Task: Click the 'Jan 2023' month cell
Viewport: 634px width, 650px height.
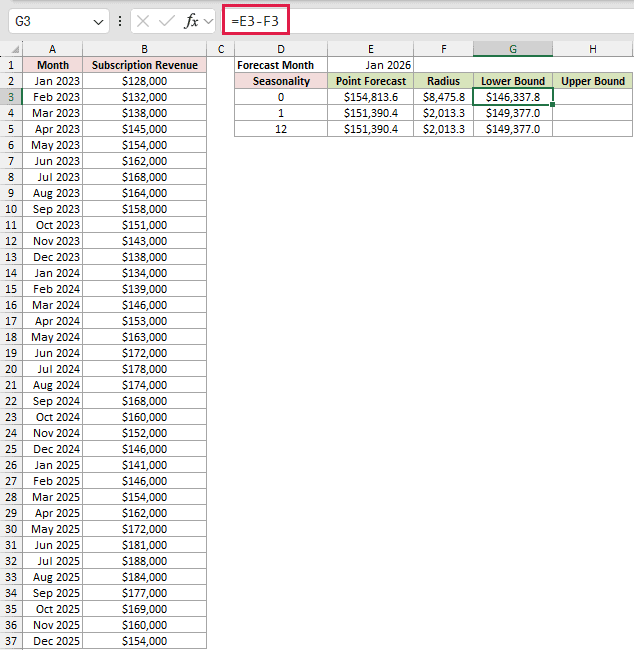Action: pos(53,81)
